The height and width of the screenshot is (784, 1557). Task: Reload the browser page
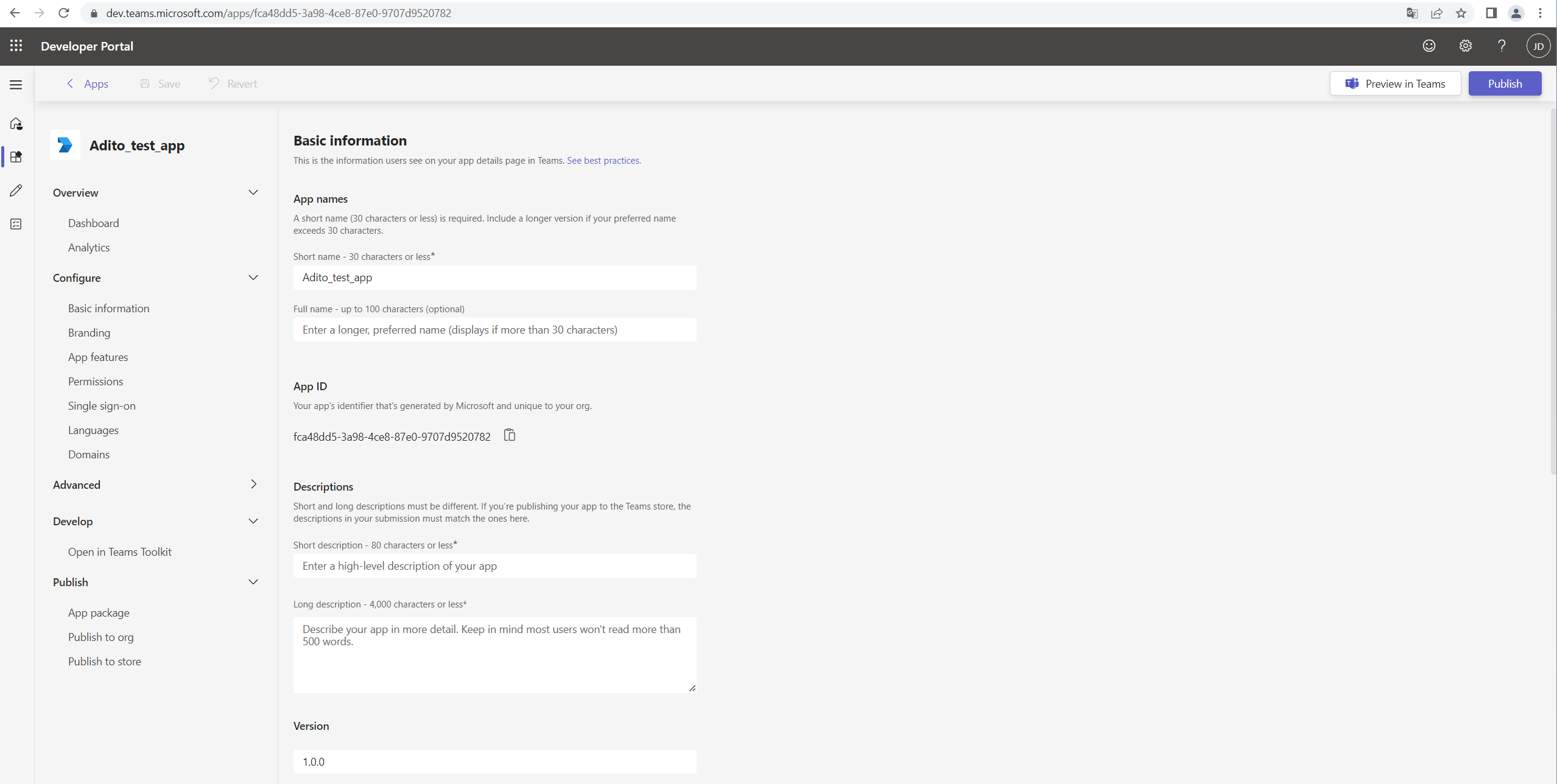63,13
